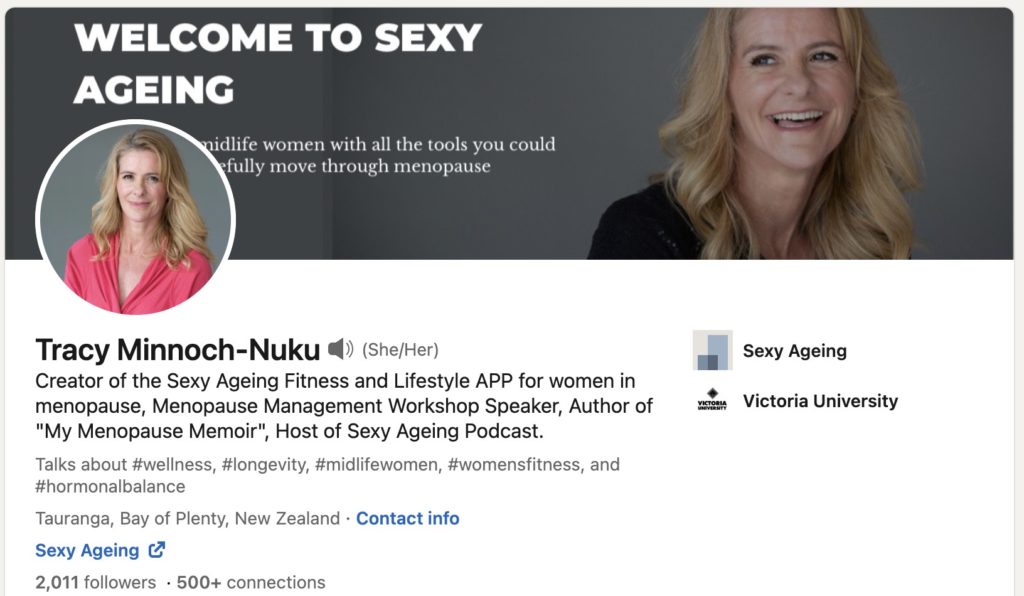View the 2,011 followers list
1024x596 pixels.
point(95,582)
